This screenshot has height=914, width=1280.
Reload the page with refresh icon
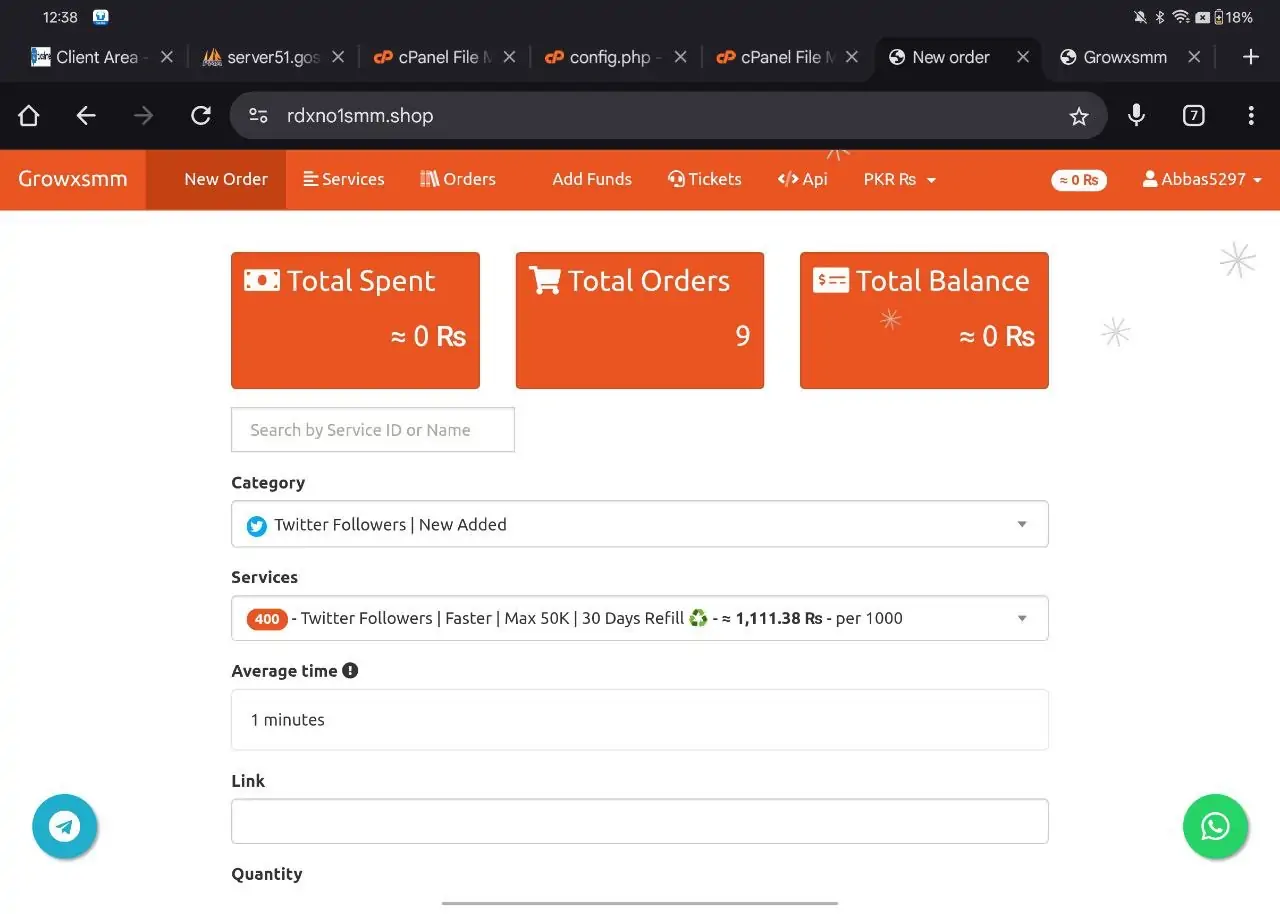point(201,116)
